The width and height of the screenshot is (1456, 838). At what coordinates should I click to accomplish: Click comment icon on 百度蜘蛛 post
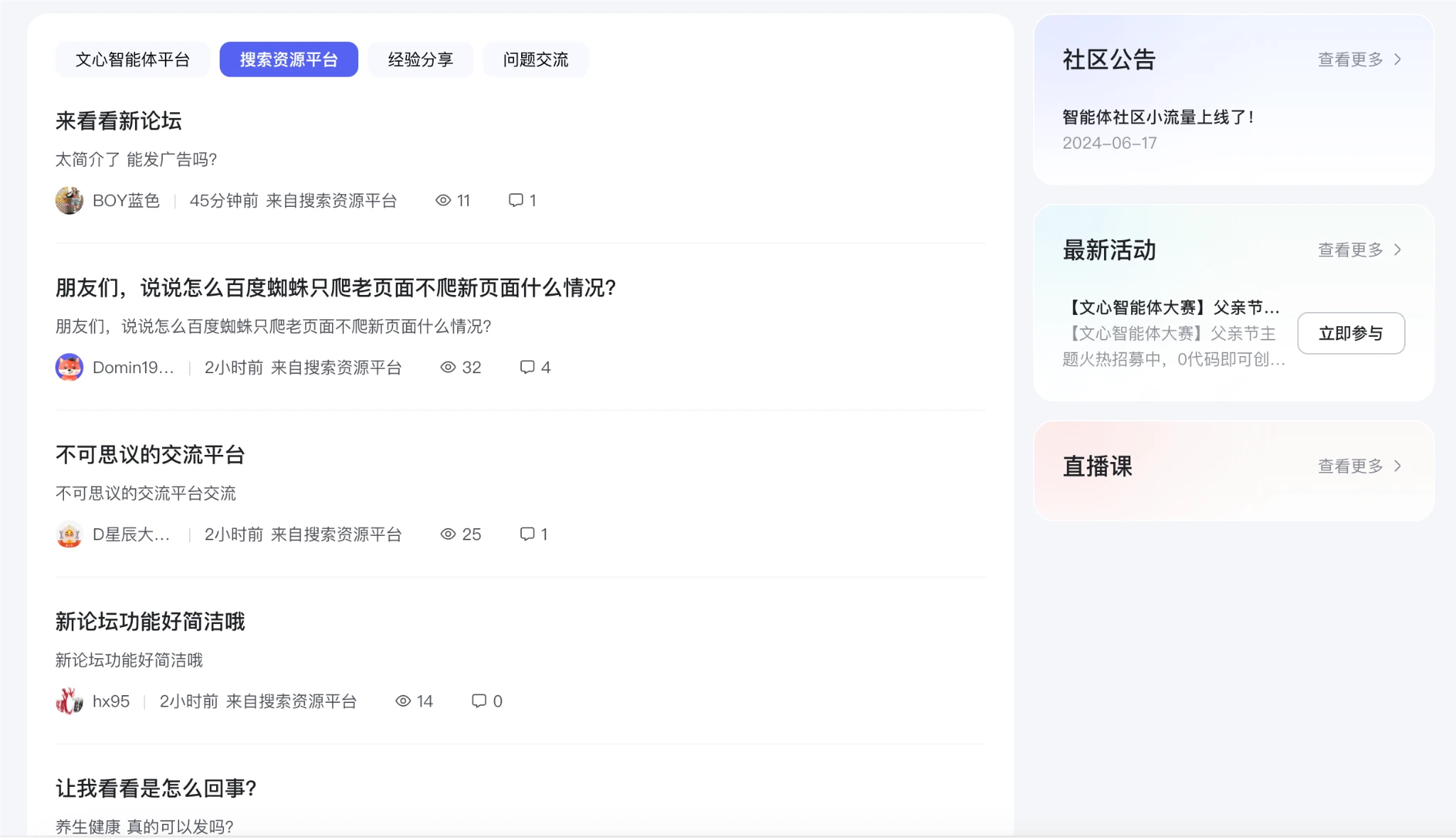point(527,367)
